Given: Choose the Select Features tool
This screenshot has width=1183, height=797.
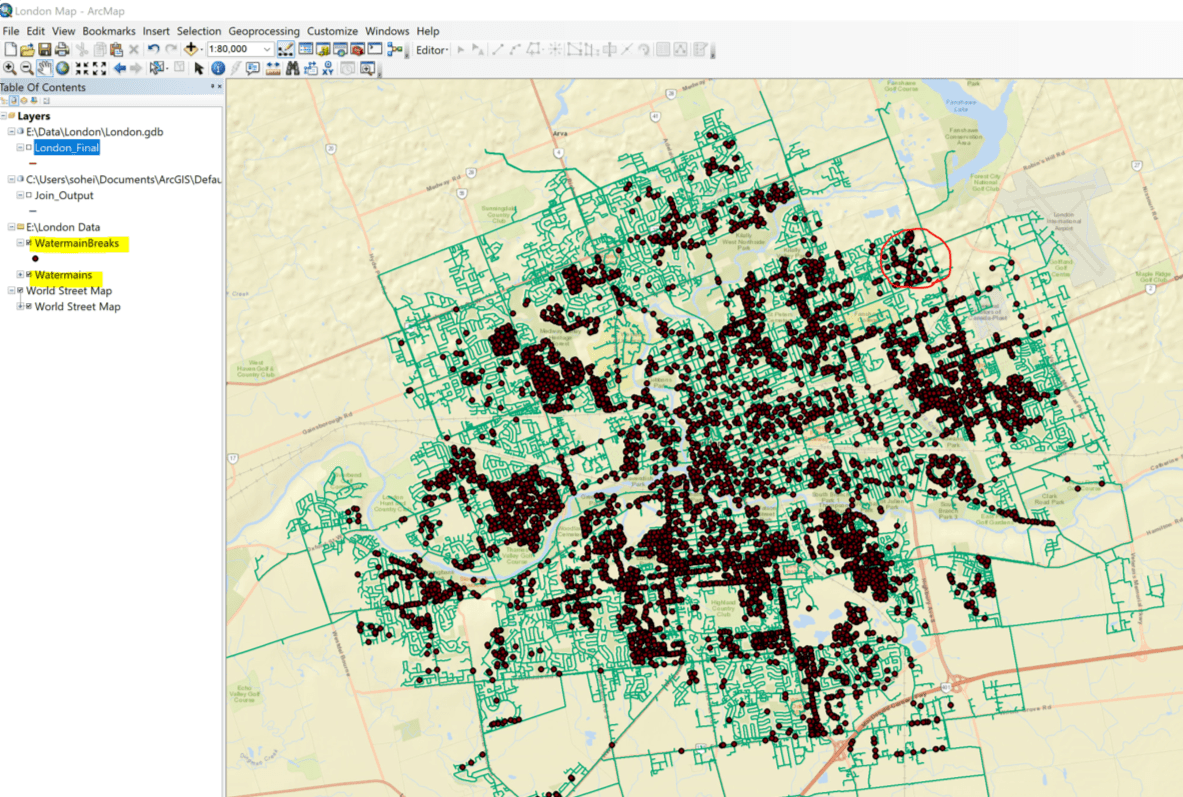Looking at the screenshot, I should click(157, 69).
